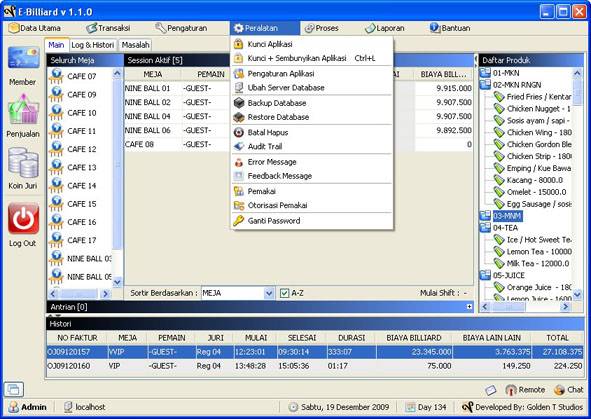Screen dimensions: 591x419
Task: Collapse the 05-JUICE category
Action: click(x=485, y=275)
